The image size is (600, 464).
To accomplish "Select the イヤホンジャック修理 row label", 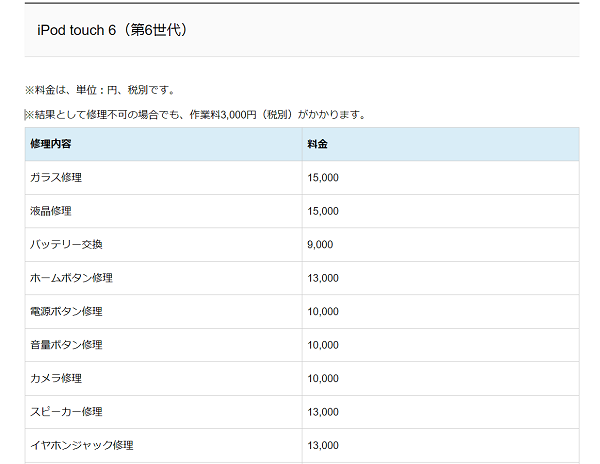I will point(82,445).
